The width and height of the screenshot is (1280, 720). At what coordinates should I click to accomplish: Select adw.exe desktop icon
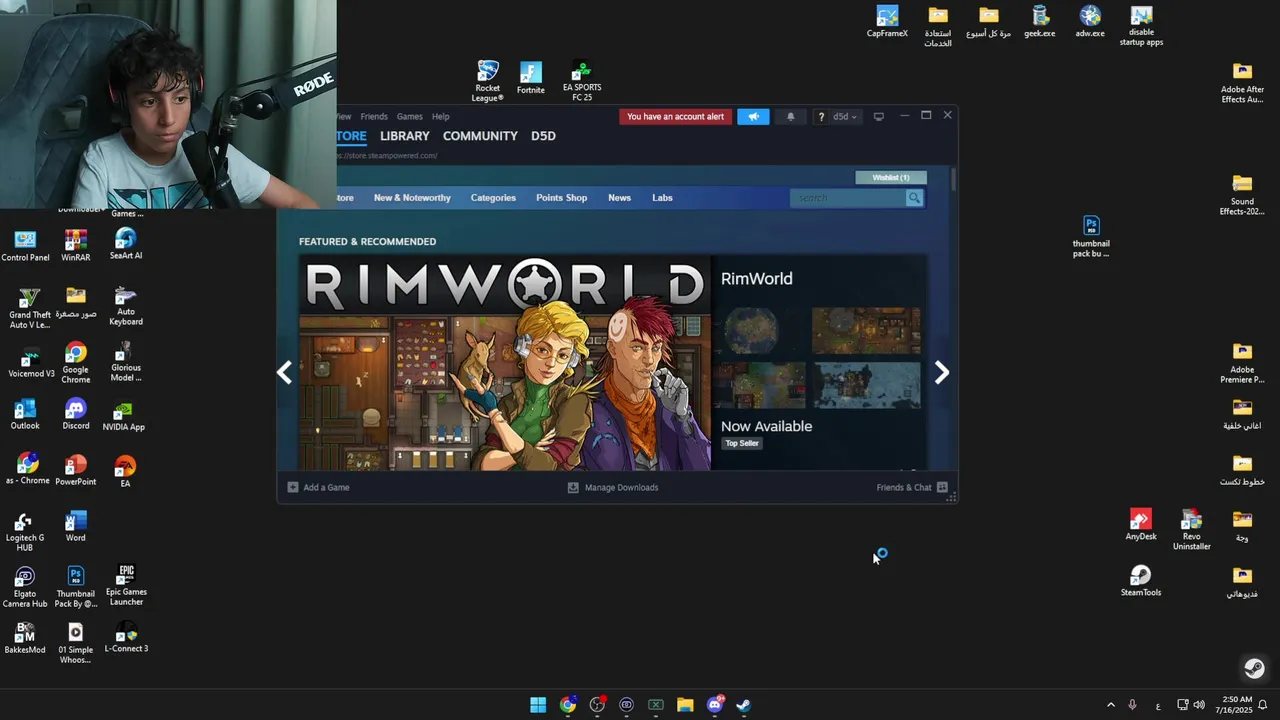tap(1090, 21)
